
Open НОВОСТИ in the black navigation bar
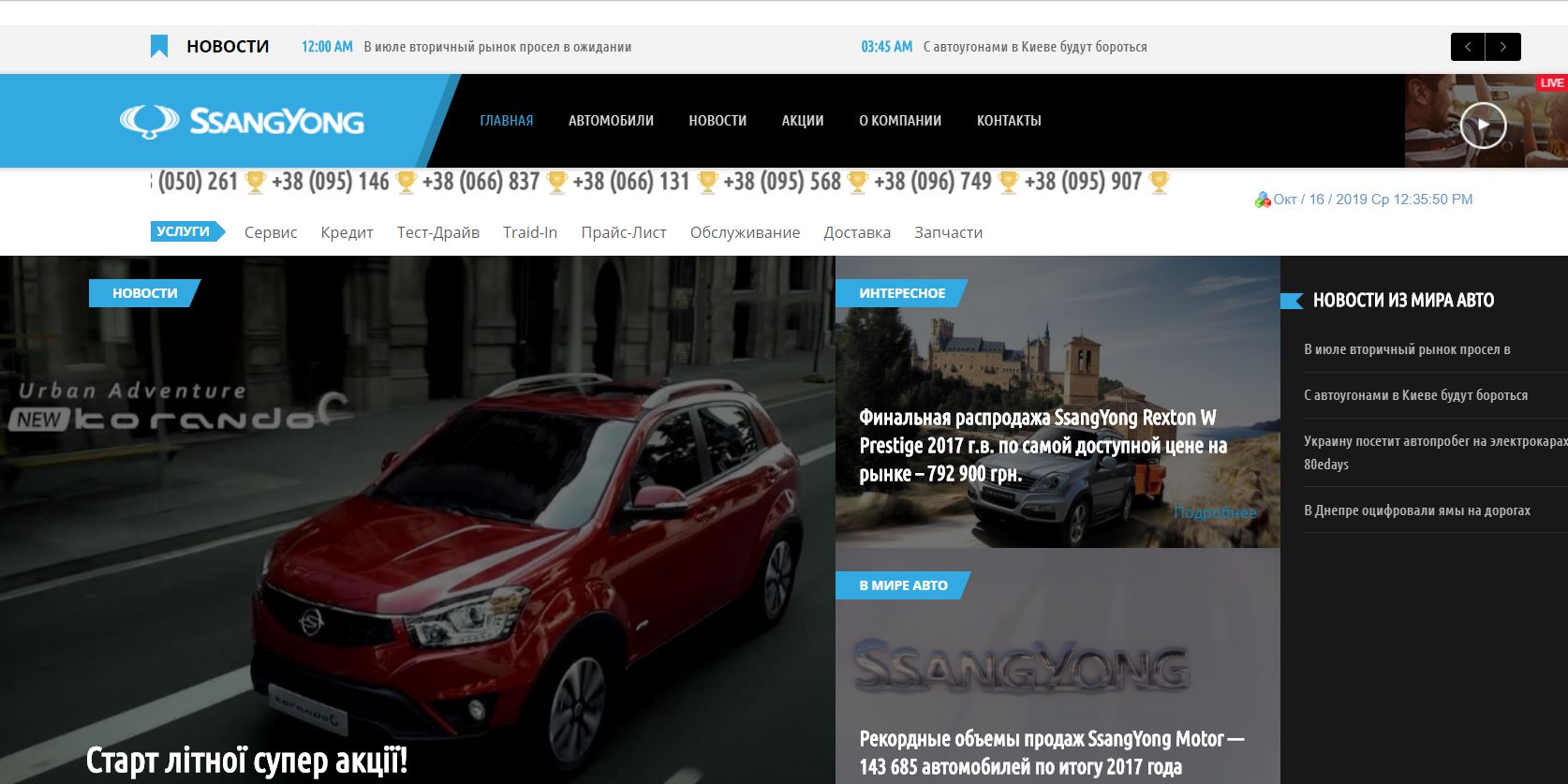pyautogui.click(x=717, y=121)
